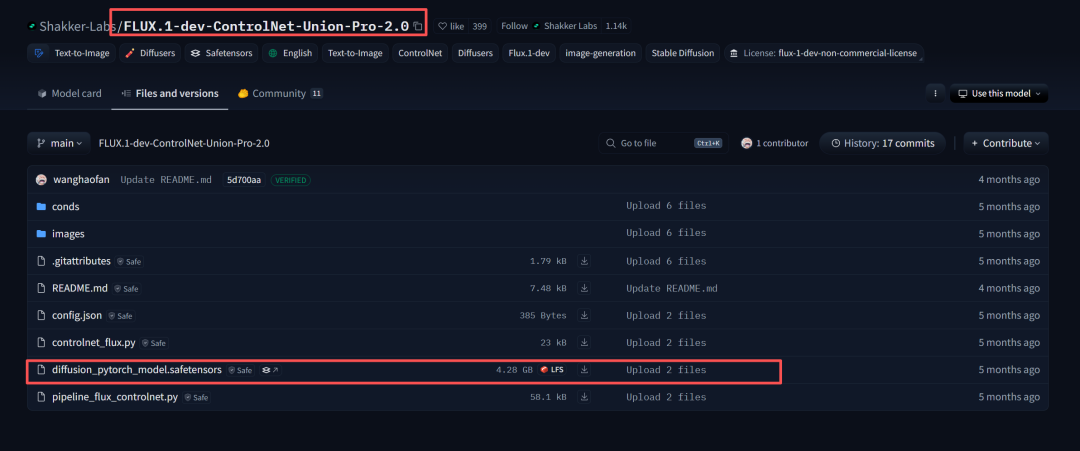Click the 399 likes count

(x=480, y=26)
